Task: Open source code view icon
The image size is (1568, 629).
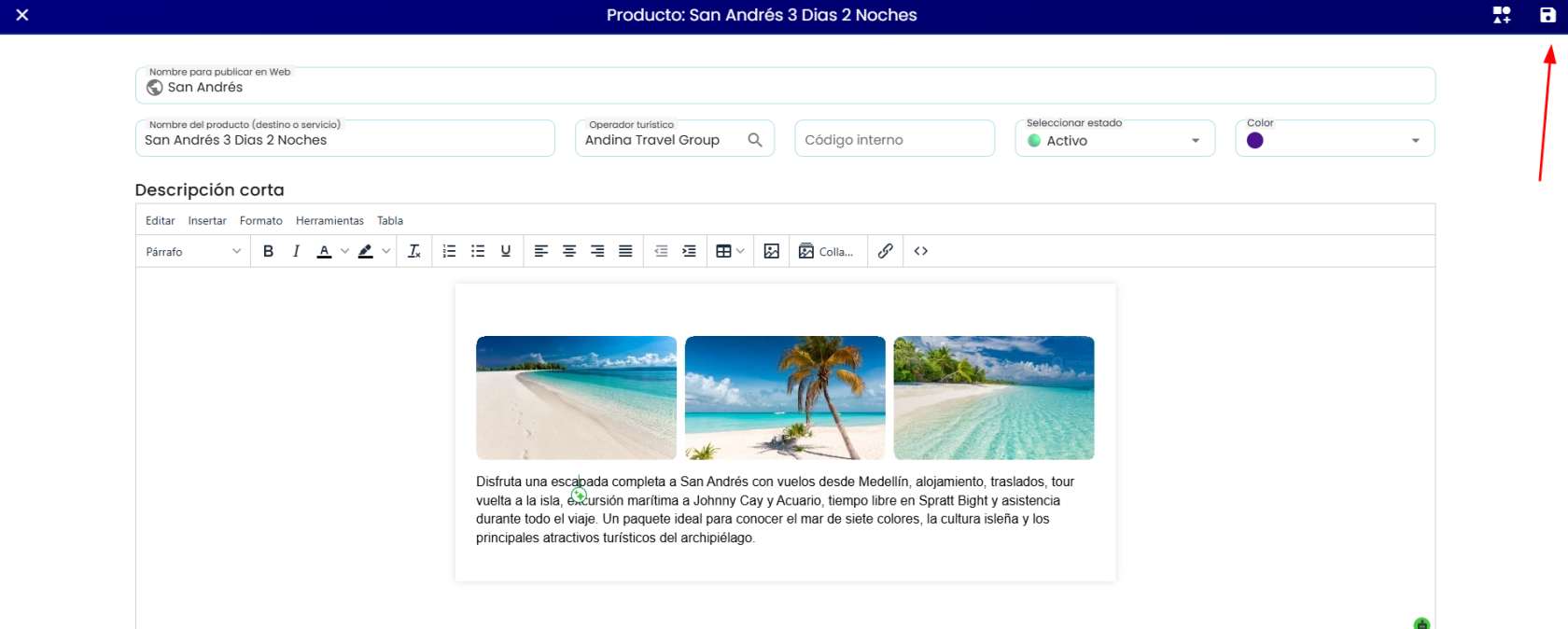Action: pos(921,251)
